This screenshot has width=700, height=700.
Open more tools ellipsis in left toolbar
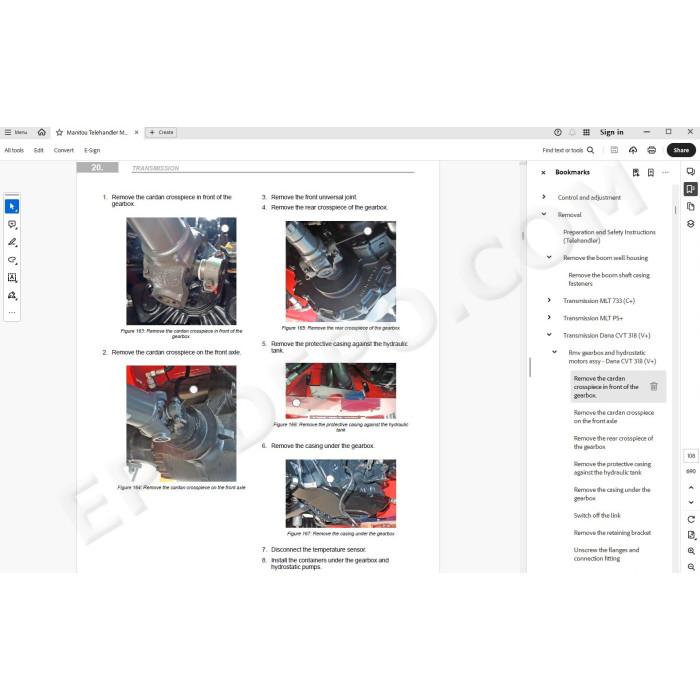[12, 312]
